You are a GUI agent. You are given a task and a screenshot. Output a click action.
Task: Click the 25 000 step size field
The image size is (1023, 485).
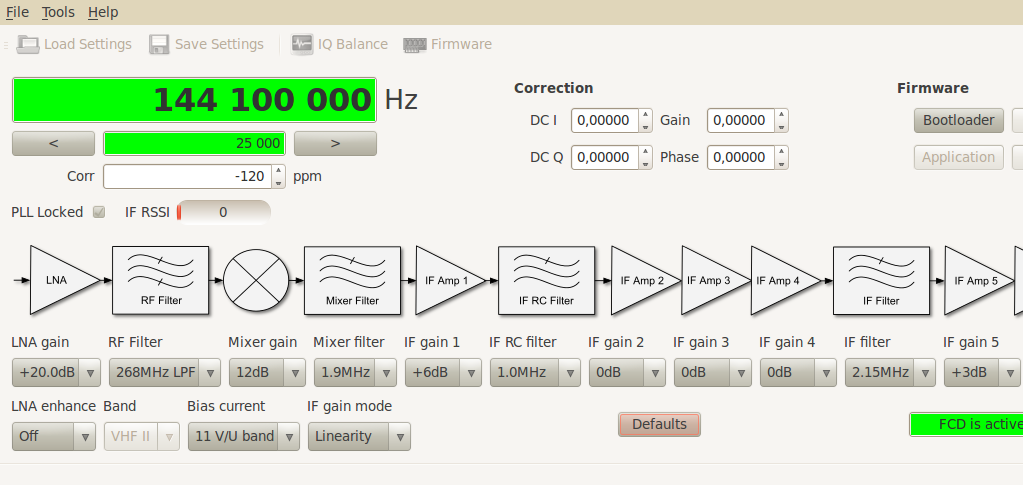194,144
